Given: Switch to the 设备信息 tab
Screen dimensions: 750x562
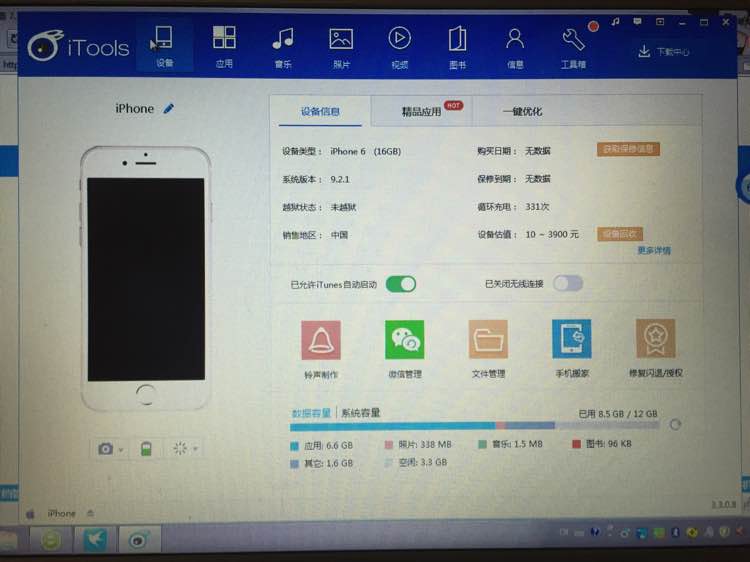Looking at the screenshot, I should tap(320, 111).
